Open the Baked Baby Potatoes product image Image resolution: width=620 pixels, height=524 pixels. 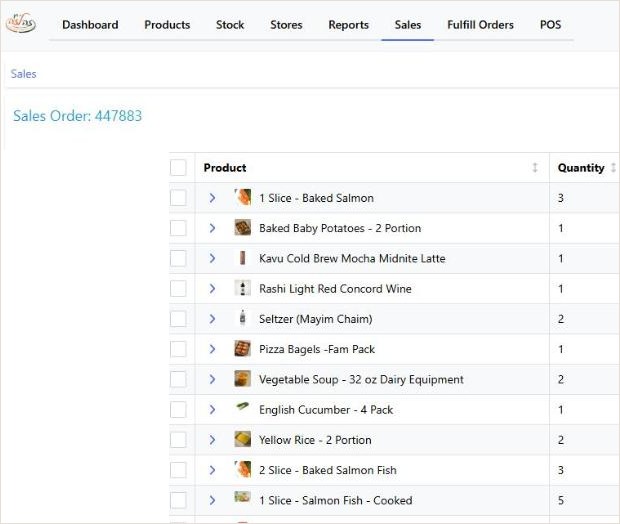coord(242,227)
